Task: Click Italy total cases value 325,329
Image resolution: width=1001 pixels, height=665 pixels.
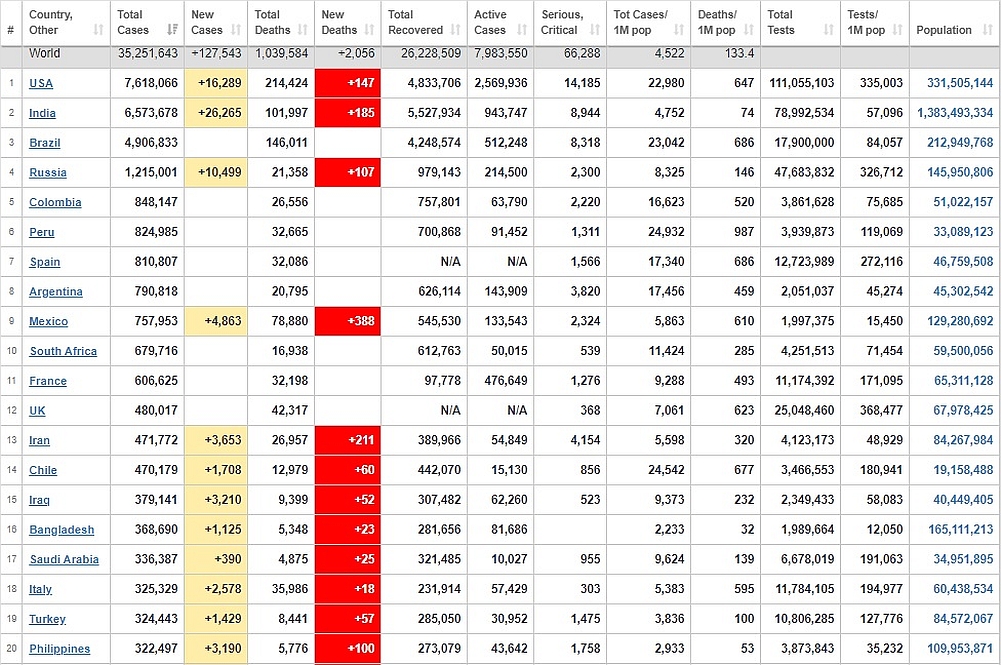Action: pyautogui.click(x=156, y=589)
